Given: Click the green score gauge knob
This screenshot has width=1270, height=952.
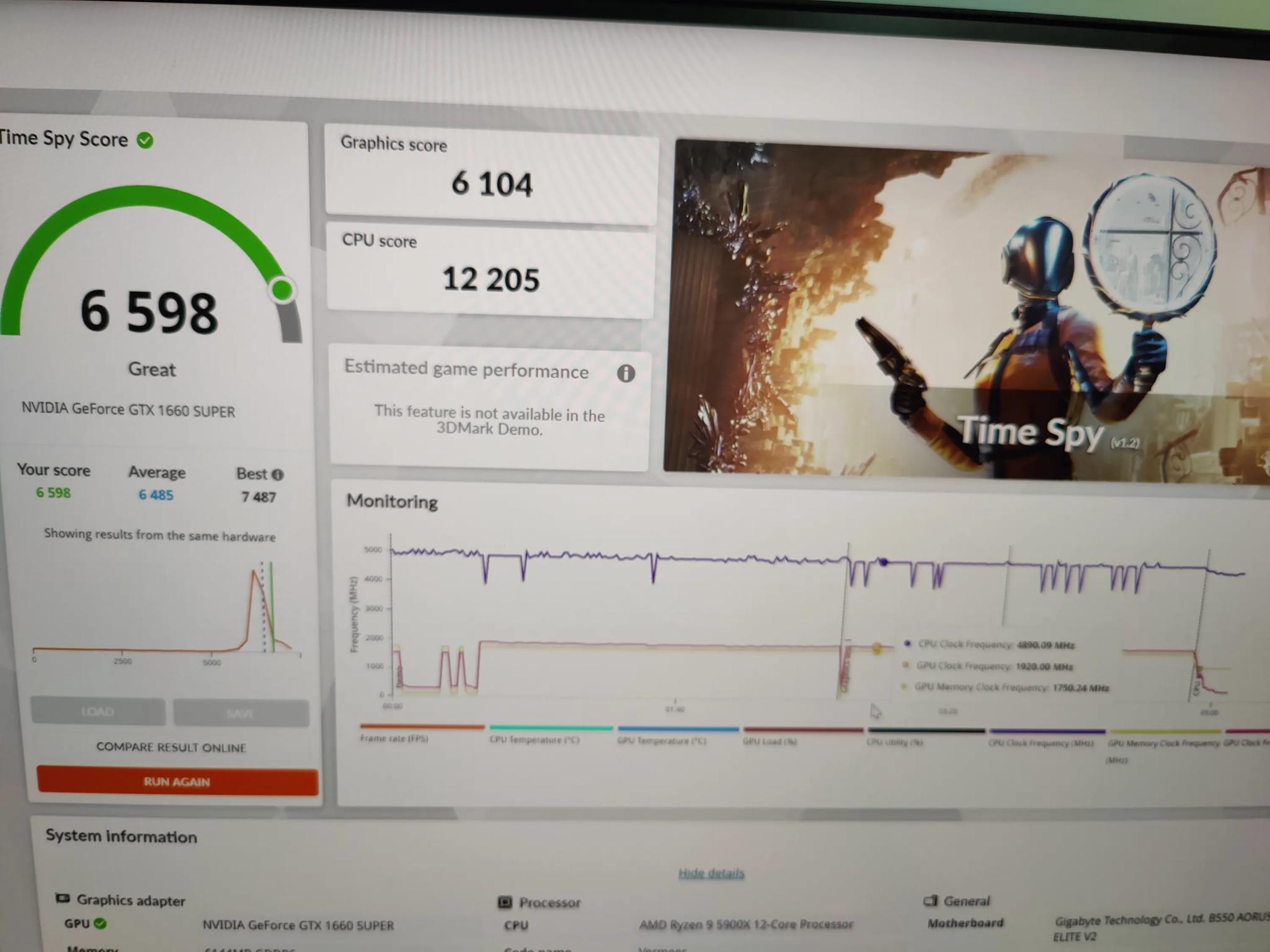Looking at the screenshot, I should 283,289.
